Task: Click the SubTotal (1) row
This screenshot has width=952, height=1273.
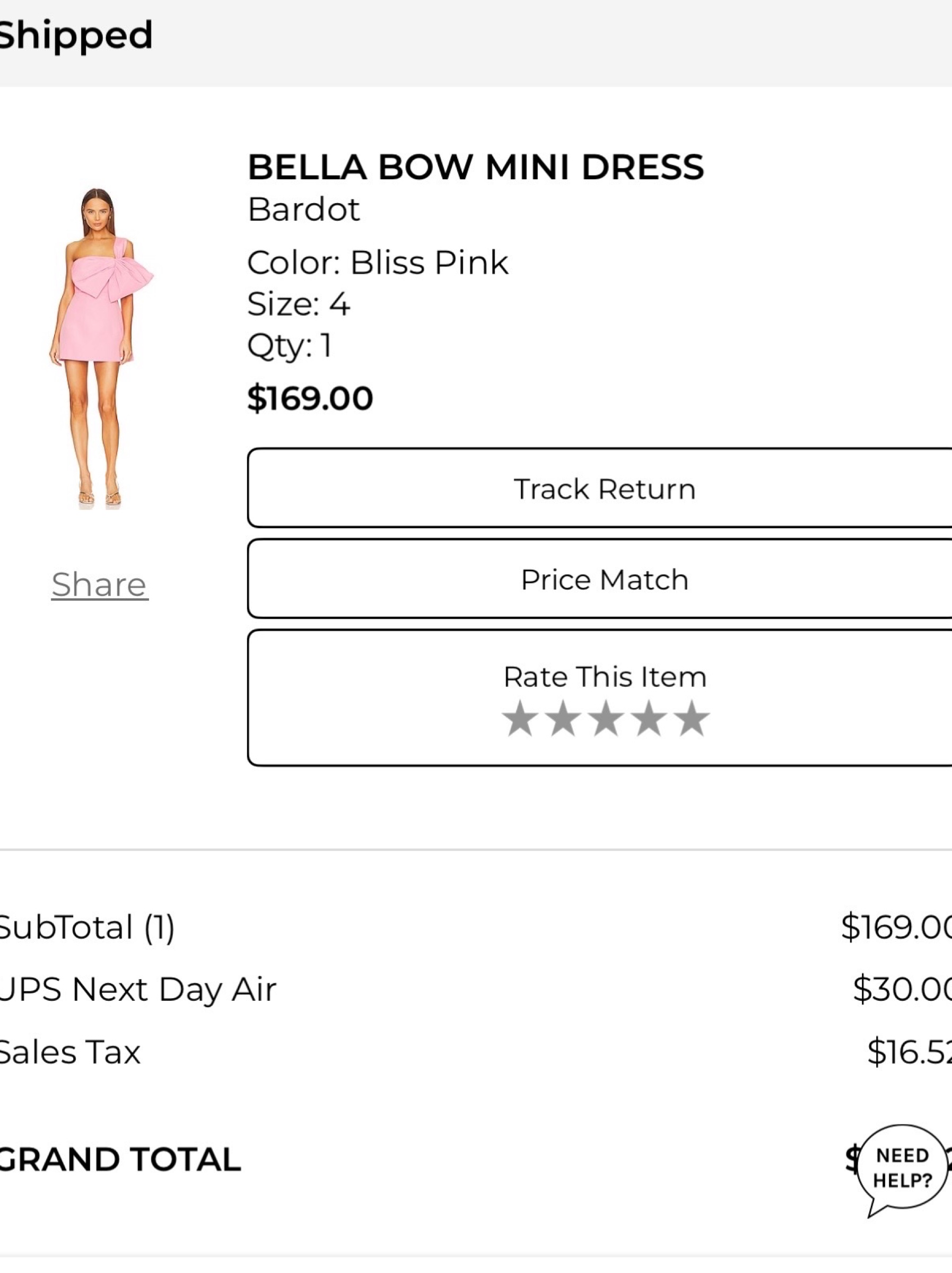Action: [x=476, y=927]
